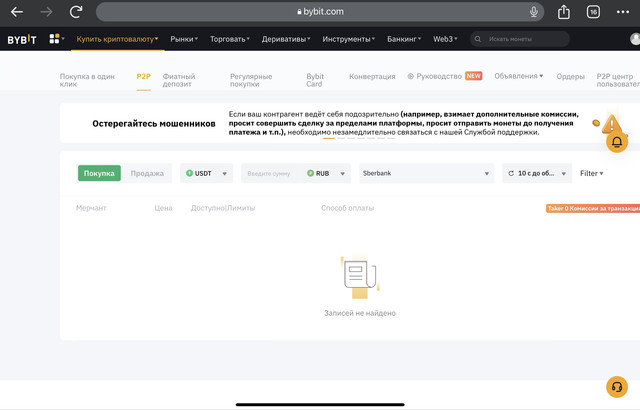Open the browser share icon
The width and height of the screenshot is (640, 410).
[564, 11]
